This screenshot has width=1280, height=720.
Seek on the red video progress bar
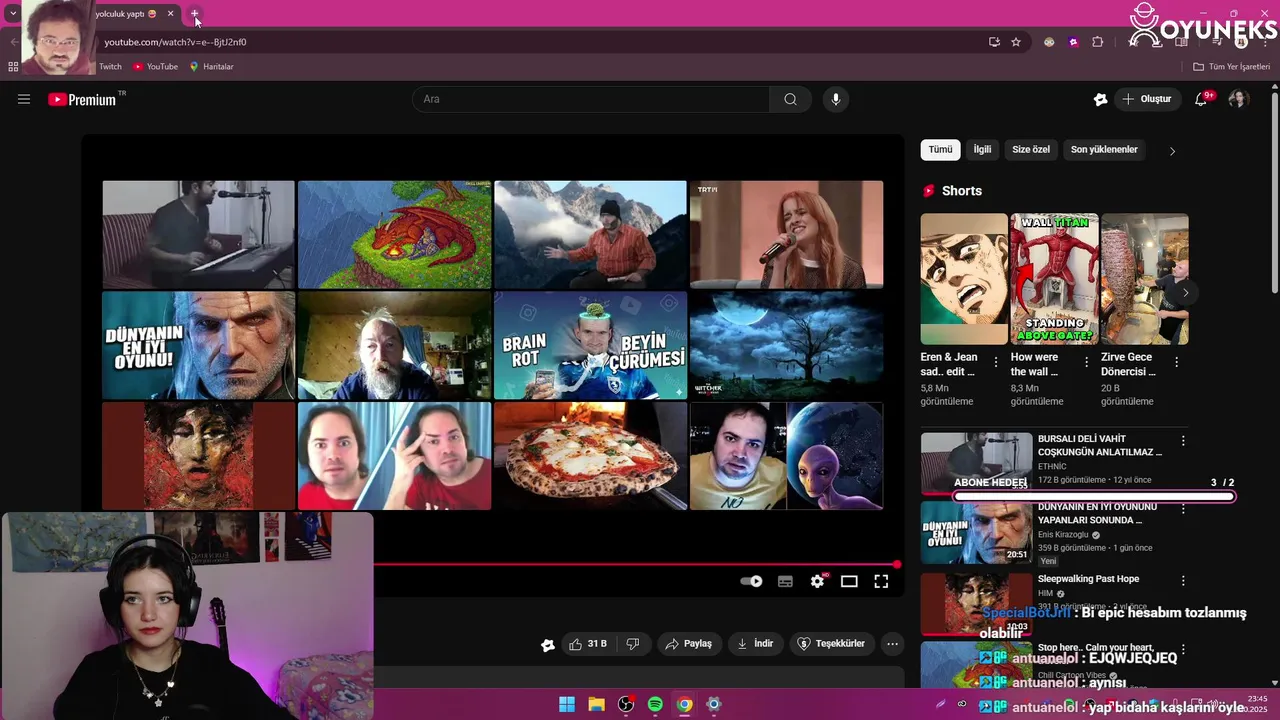click(636, 565)
